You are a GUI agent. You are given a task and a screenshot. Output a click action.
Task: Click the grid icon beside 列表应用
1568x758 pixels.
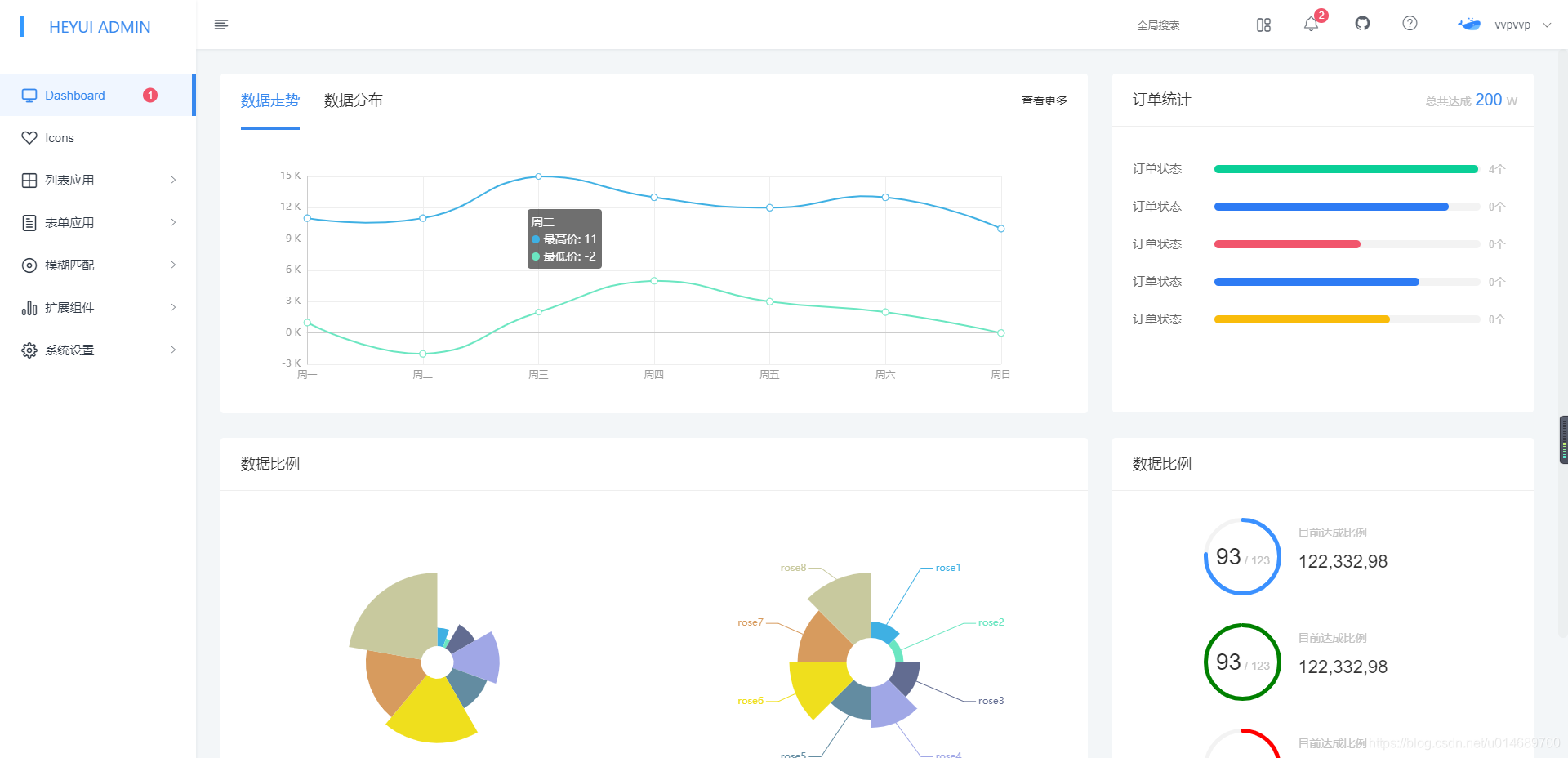(x=29, y=181)
